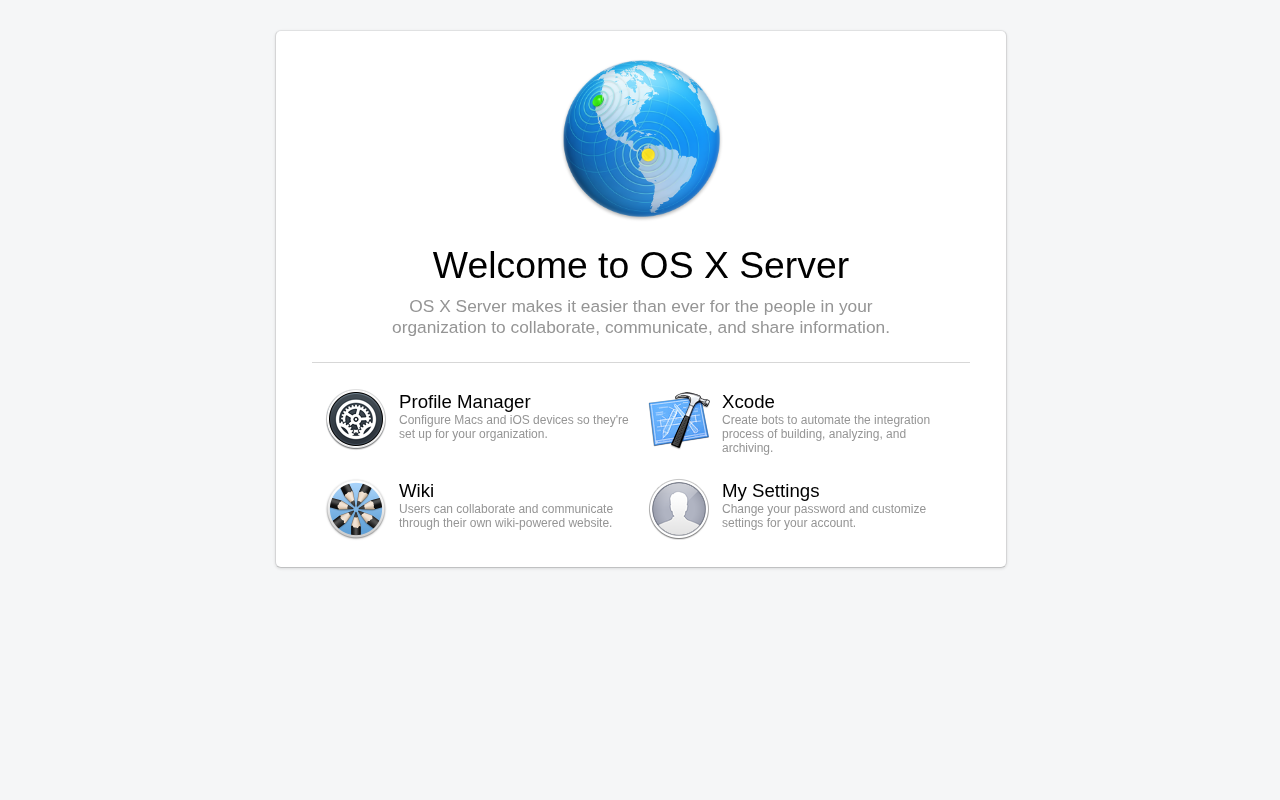Open the My Settings link
Viewport: 1280px width, 800px height.
(x=771, y=491)
